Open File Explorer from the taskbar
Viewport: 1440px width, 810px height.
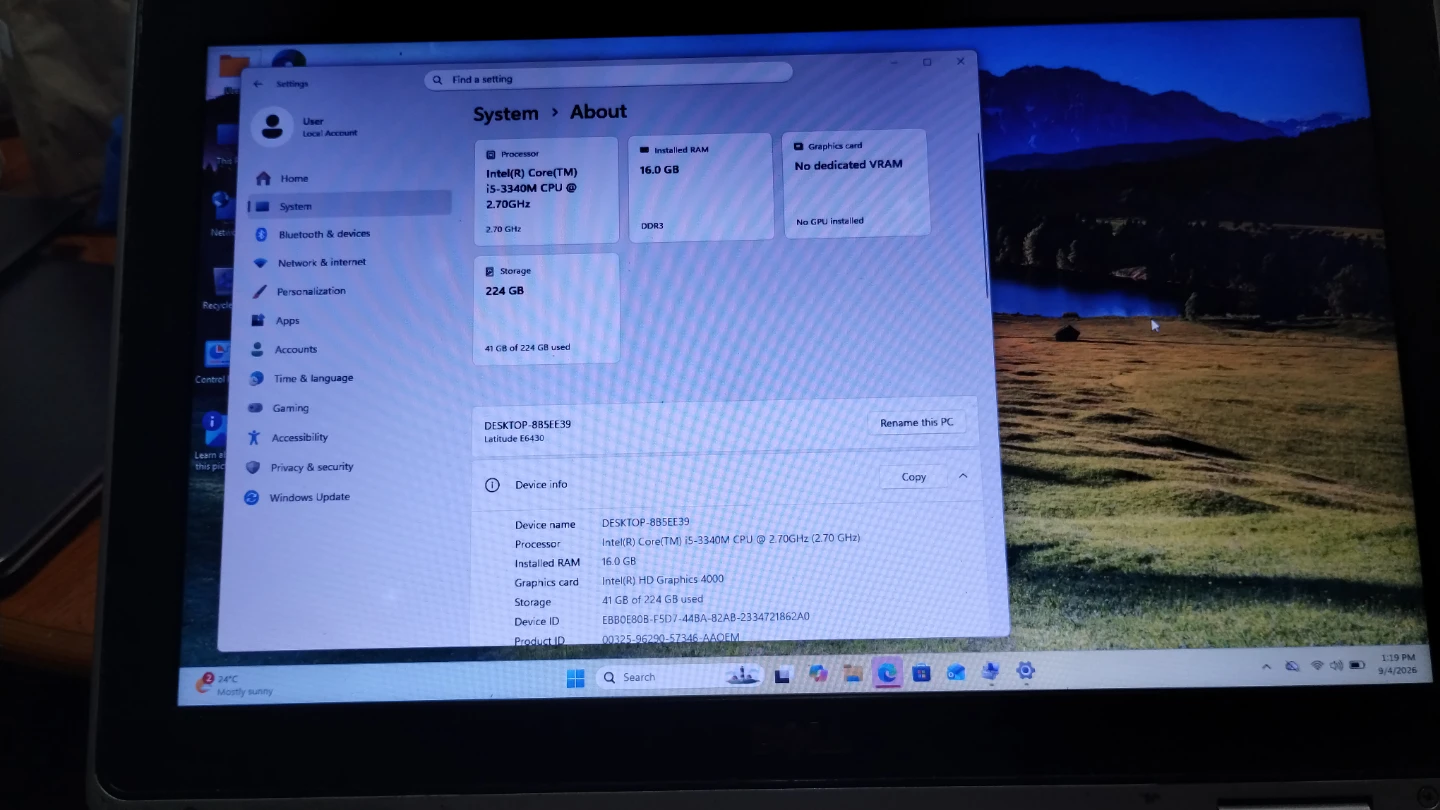pos(852,674)
